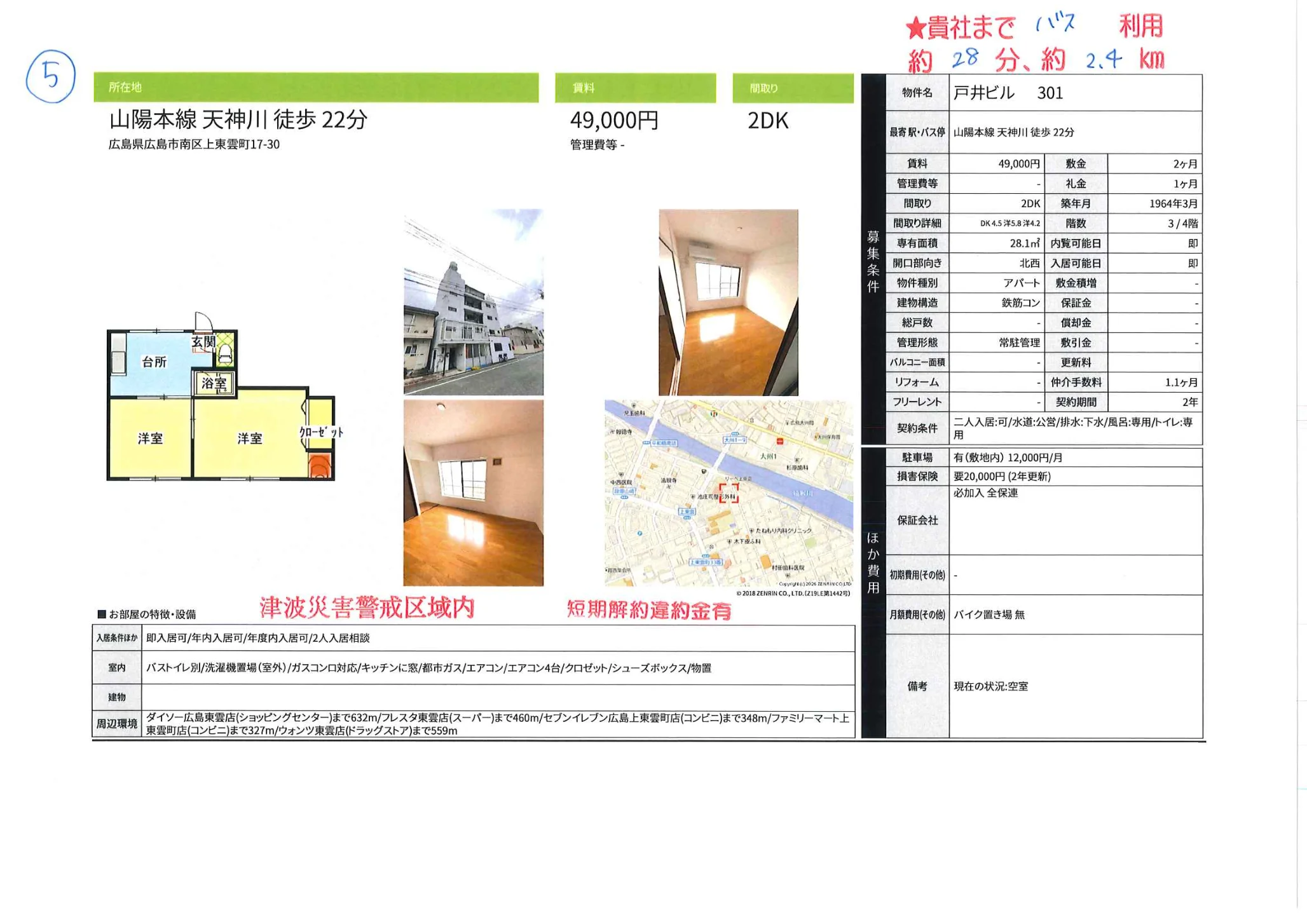Click the black square before お部屋の特徴・設備
1307x924 pixels.
coord(101,614)
